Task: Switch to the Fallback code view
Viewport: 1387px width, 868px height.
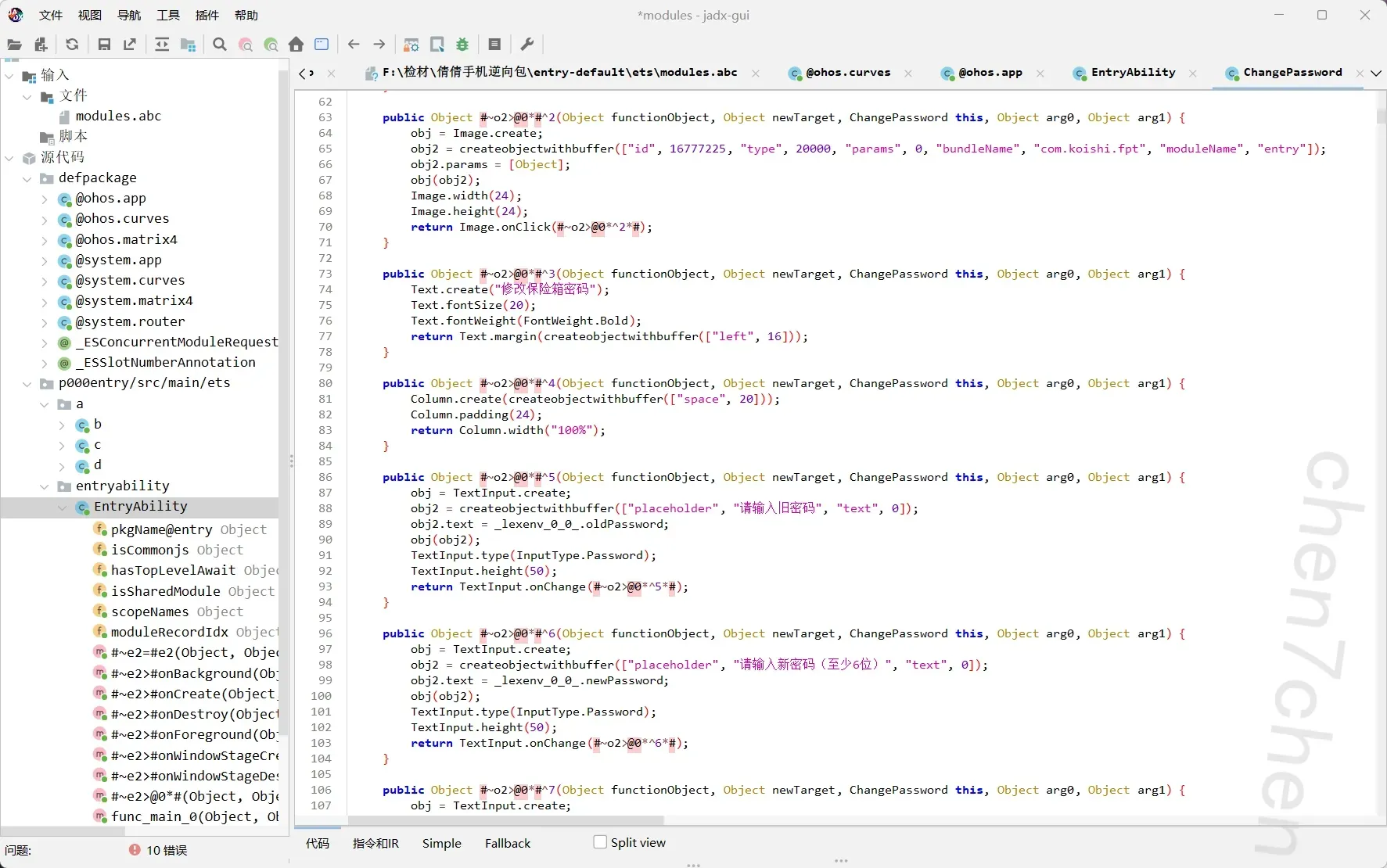Action: tap(507, 843)
